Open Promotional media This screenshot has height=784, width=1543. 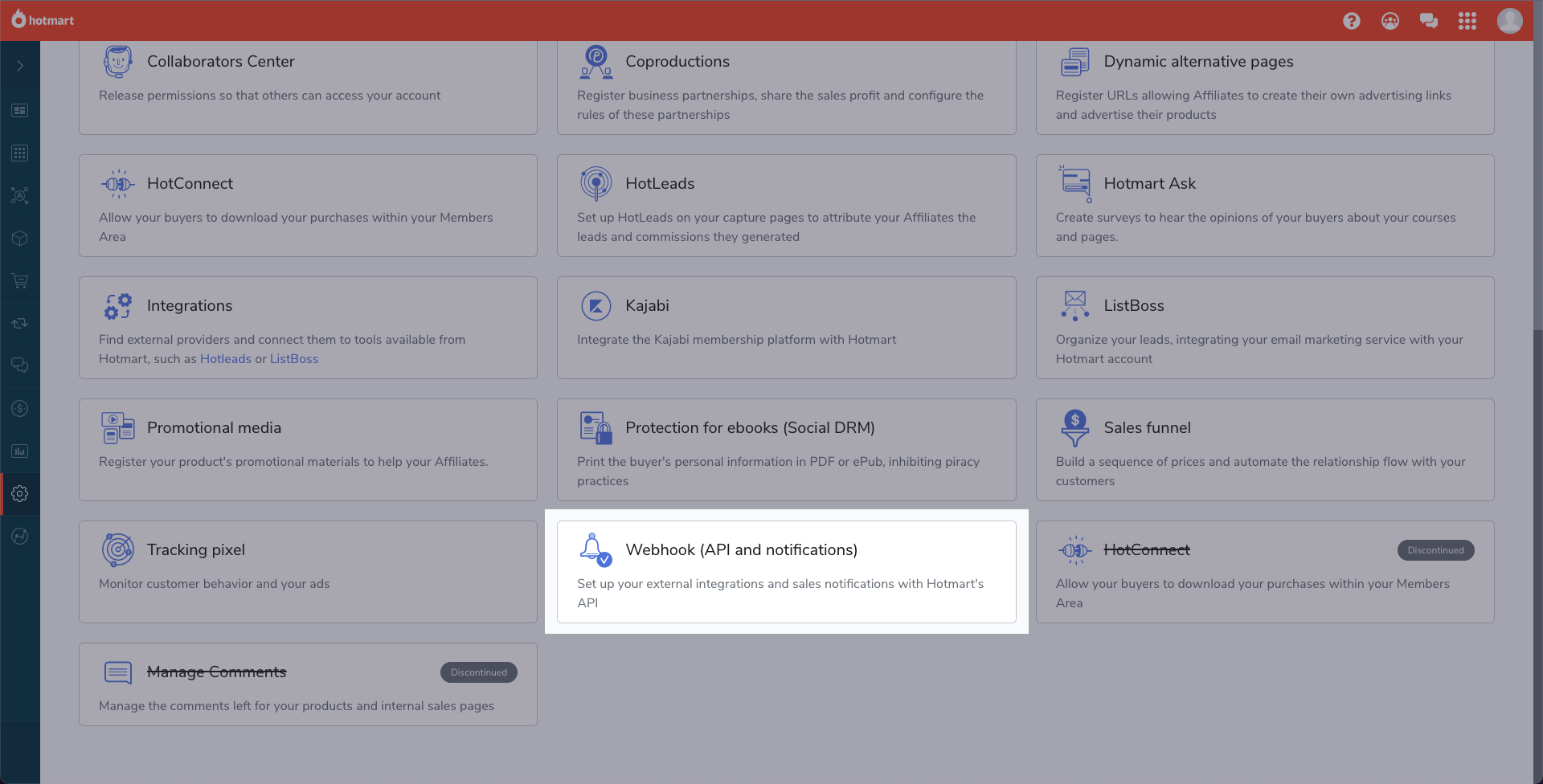tap(214, 428)
